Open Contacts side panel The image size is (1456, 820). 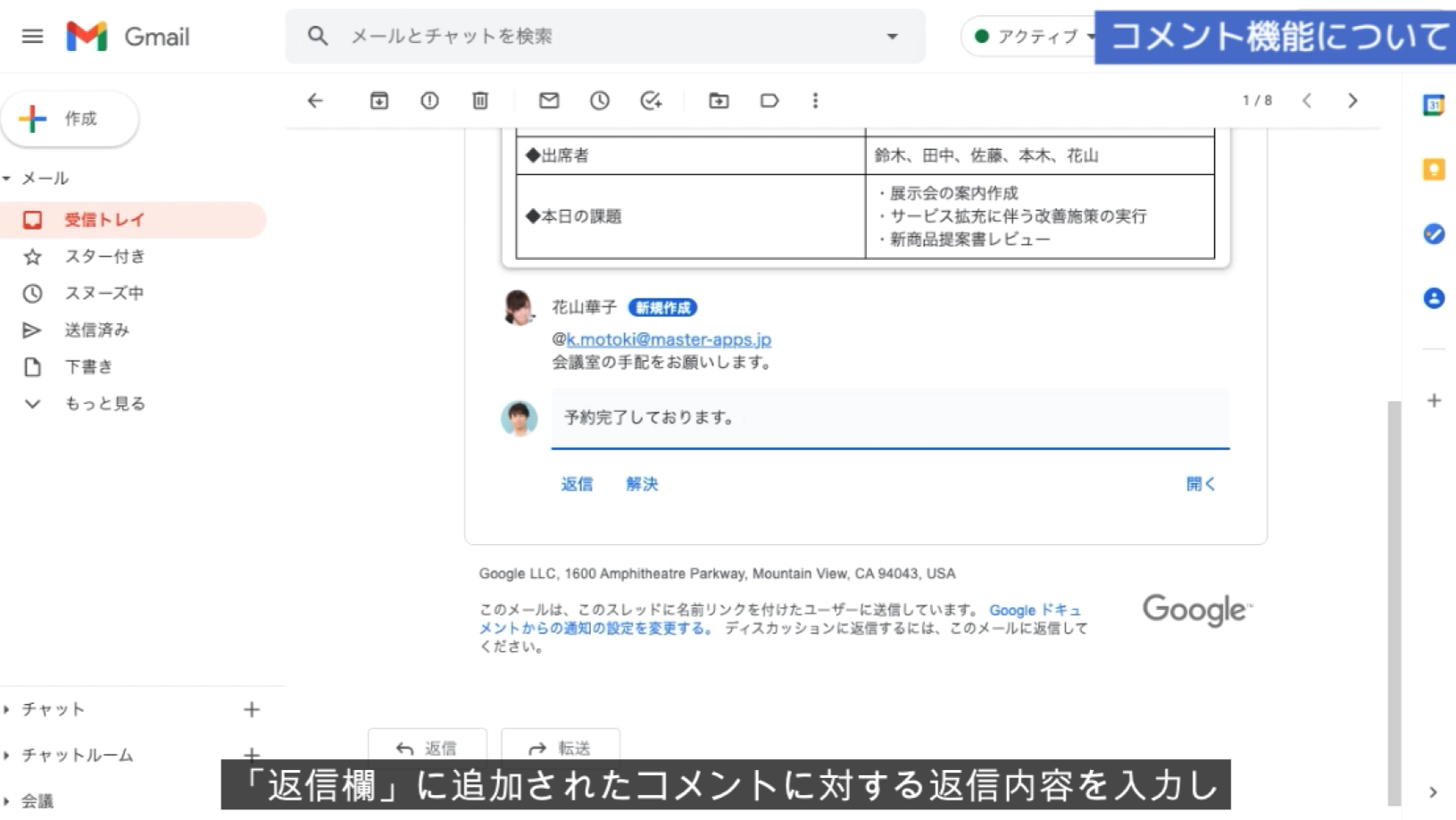[1434, 298]
